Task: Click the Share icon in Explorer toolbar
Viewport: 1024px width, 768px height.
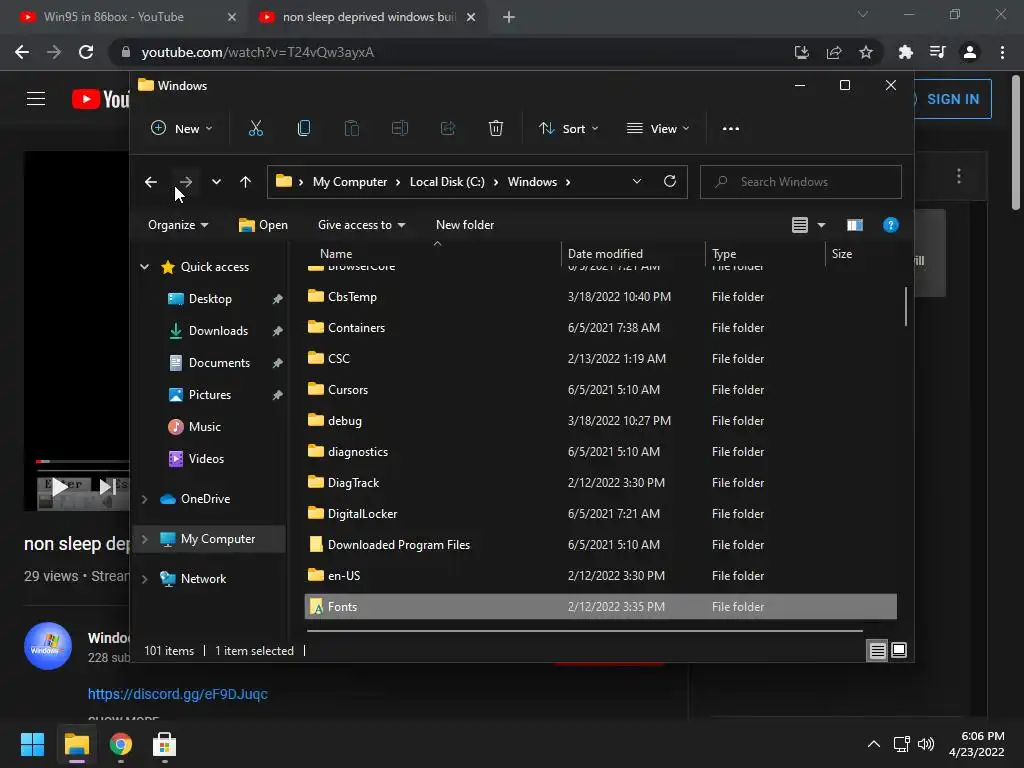Action: [448, 129]
